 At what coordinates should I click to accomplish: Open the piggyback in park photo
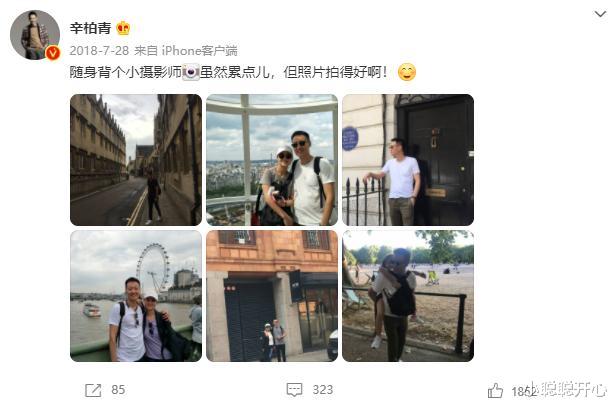tap(408, 296)
